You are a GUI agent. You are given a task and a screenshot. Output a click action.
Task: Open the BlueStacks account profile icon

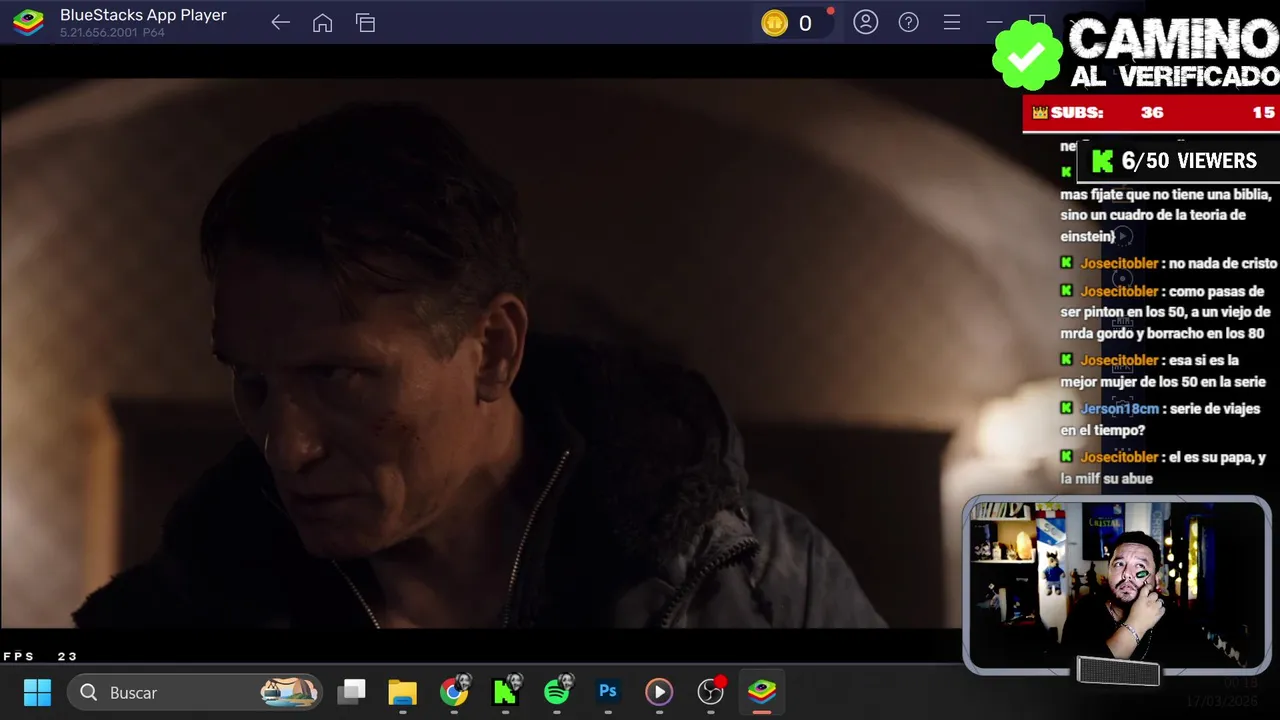coord(865,22)
